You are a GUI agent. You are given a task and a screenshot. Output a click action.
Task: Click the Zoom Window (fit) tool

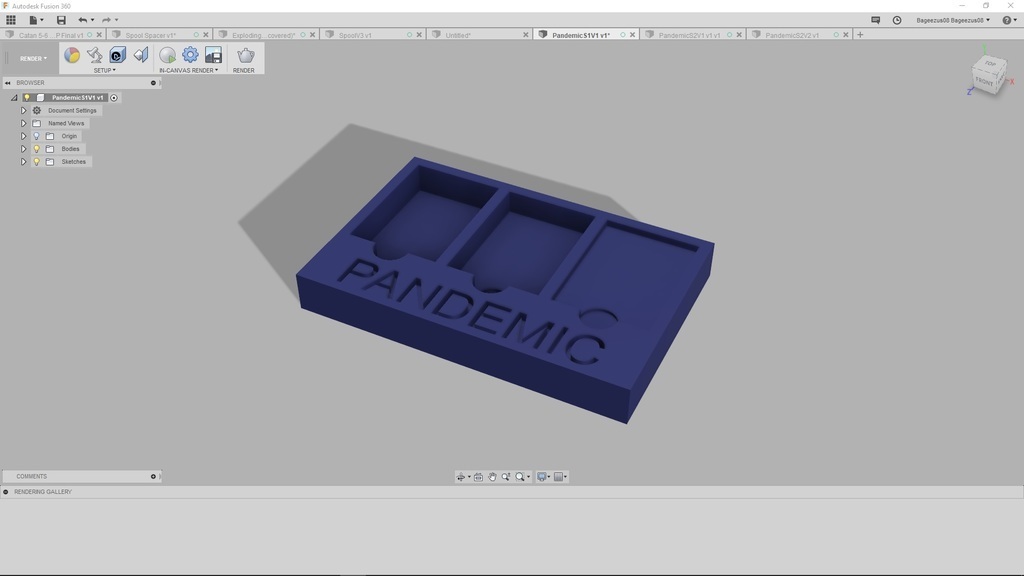pos(520,477)
